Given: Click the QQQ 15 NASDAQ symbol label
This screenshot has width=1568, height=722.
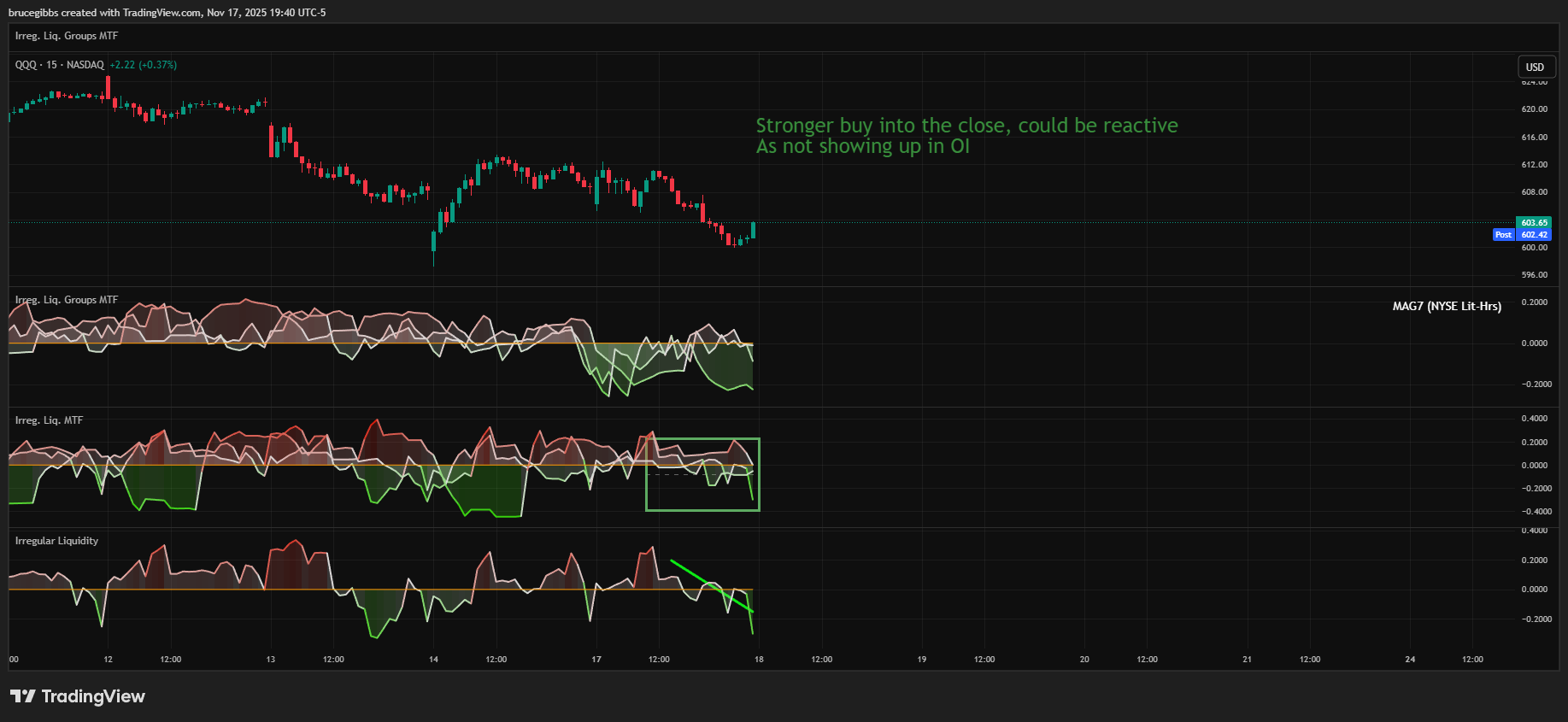Looking at the screenshot, I should click(59, 65).
